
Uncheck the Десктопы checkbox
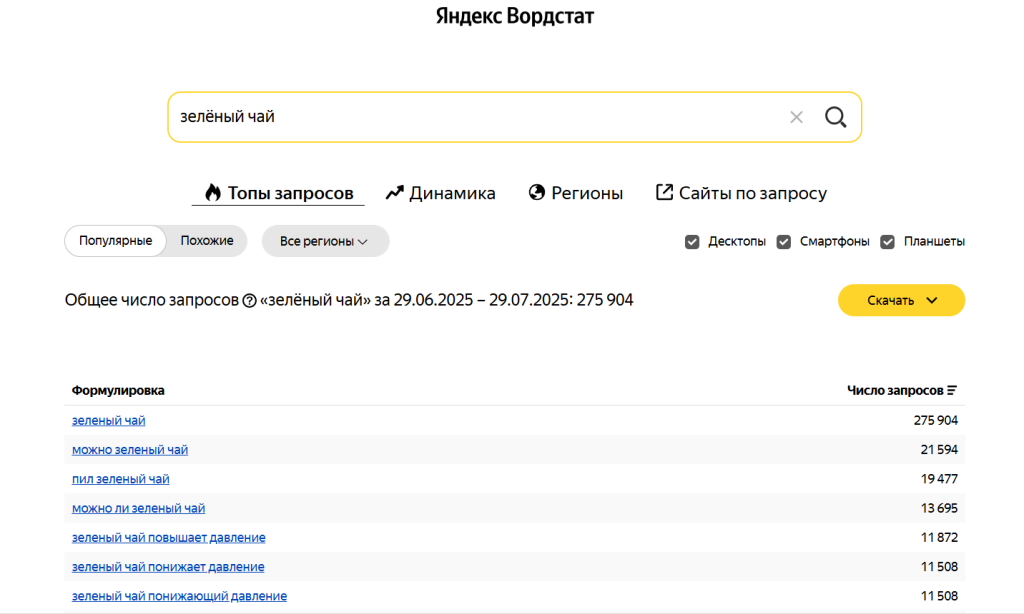(692, 242)
